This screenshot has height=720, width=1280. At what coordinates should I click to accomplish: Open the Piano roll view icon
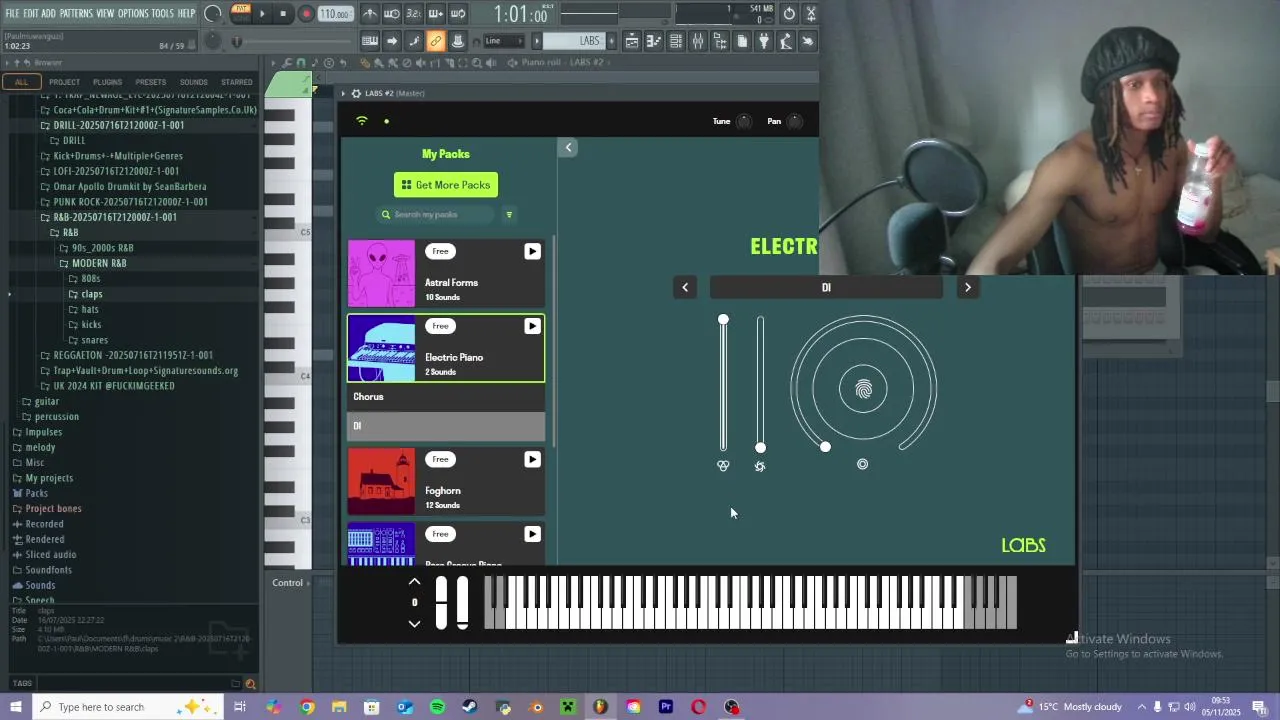[654, 41]
